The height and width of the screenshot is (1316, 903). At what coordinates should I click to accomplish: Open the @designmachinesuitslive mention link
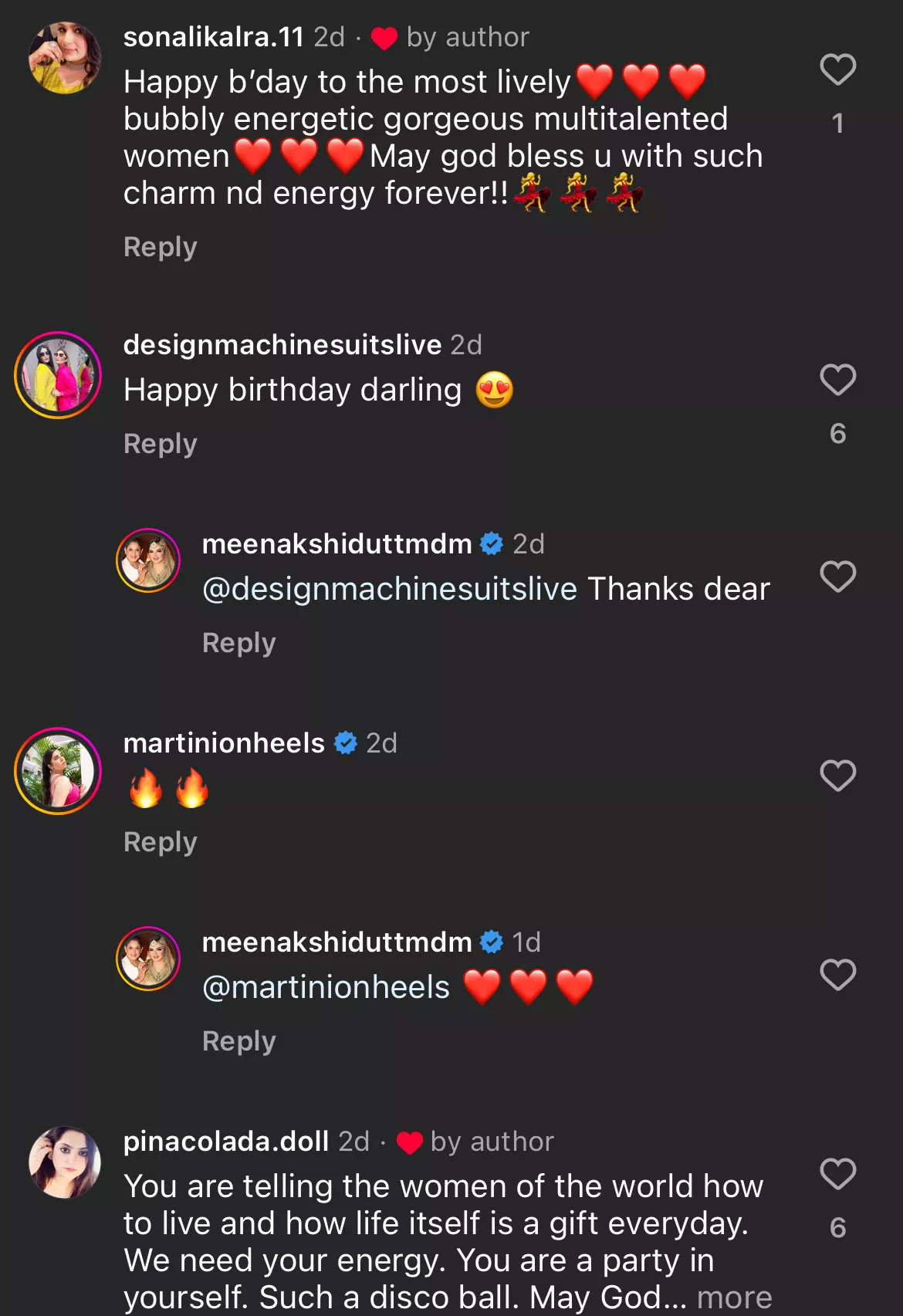pos(390,589)
